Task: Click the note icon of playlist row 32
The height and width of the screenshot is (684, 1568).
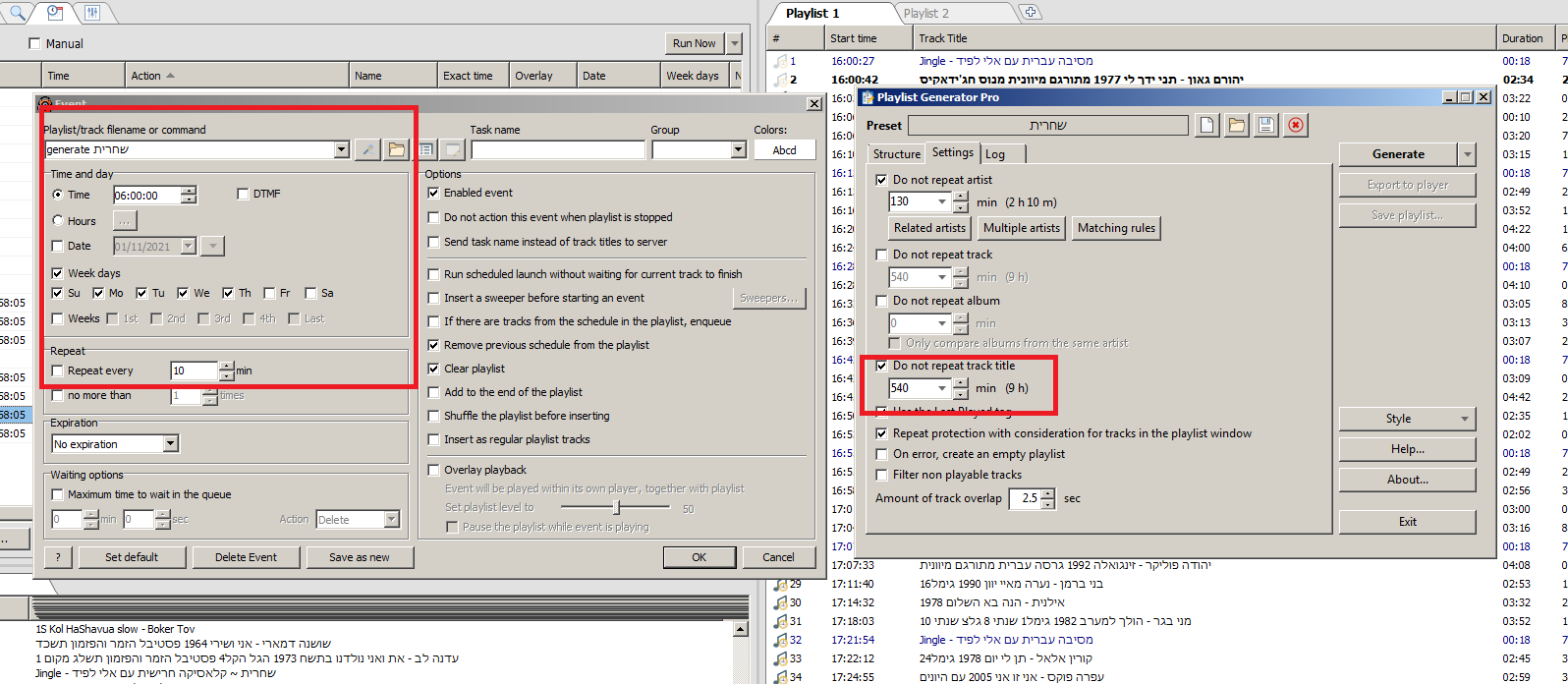Action: pos(781,640)
